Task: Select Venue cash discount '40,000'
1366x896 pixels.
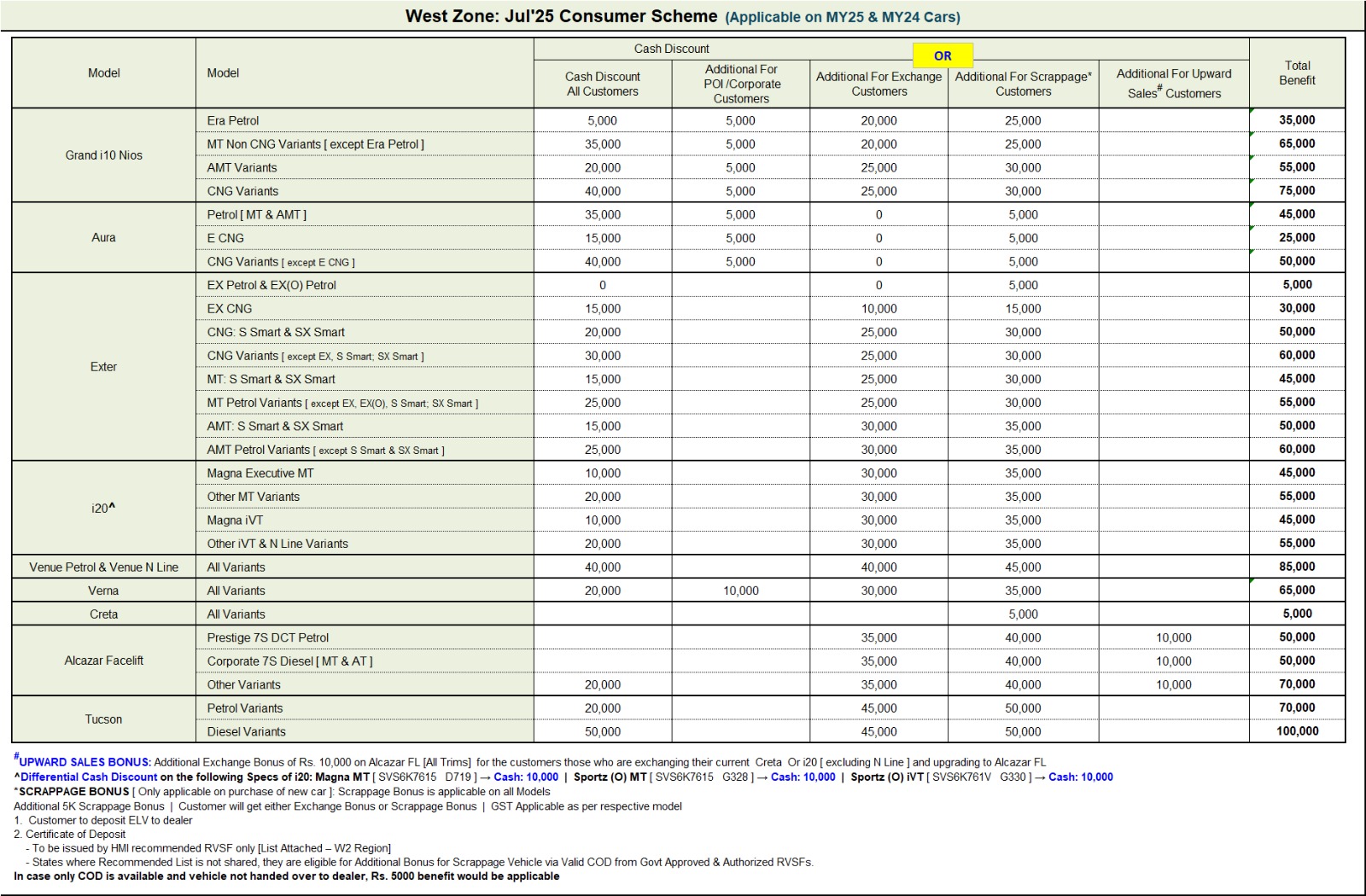Action: tap(603, 567)
